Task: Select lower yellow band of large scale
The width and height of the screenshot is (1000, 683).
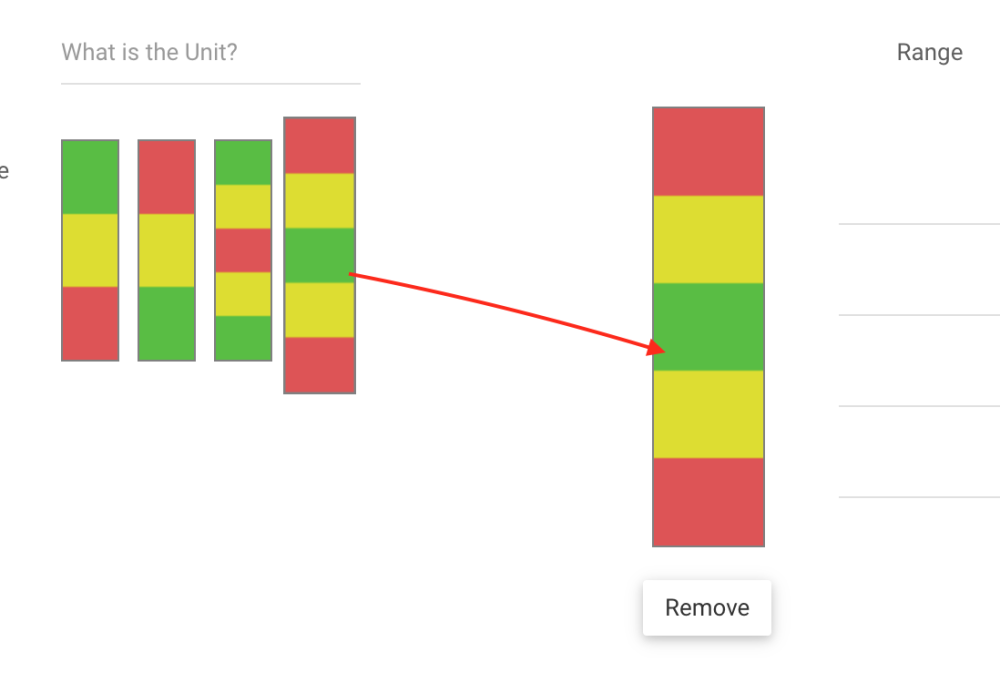Action: click(x=708, y=414)
